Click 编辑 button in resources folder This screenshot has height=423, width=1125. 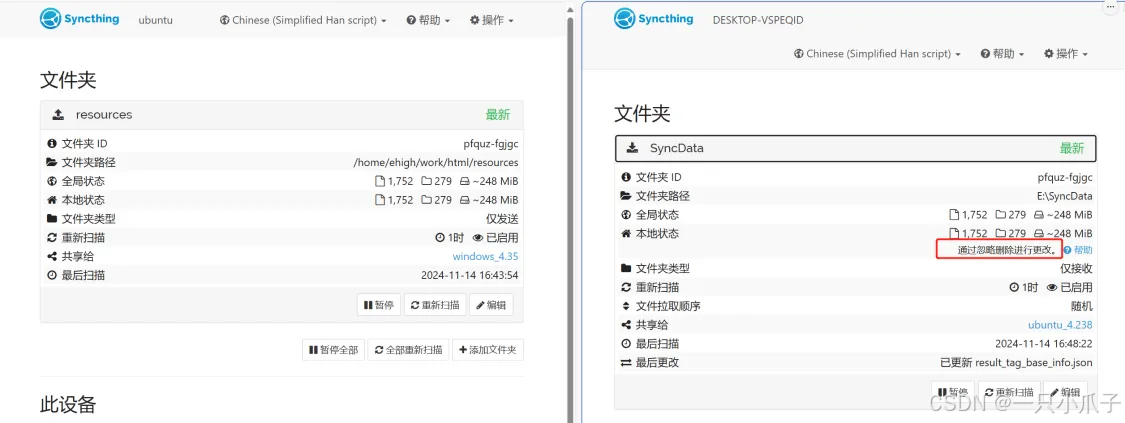491,305
